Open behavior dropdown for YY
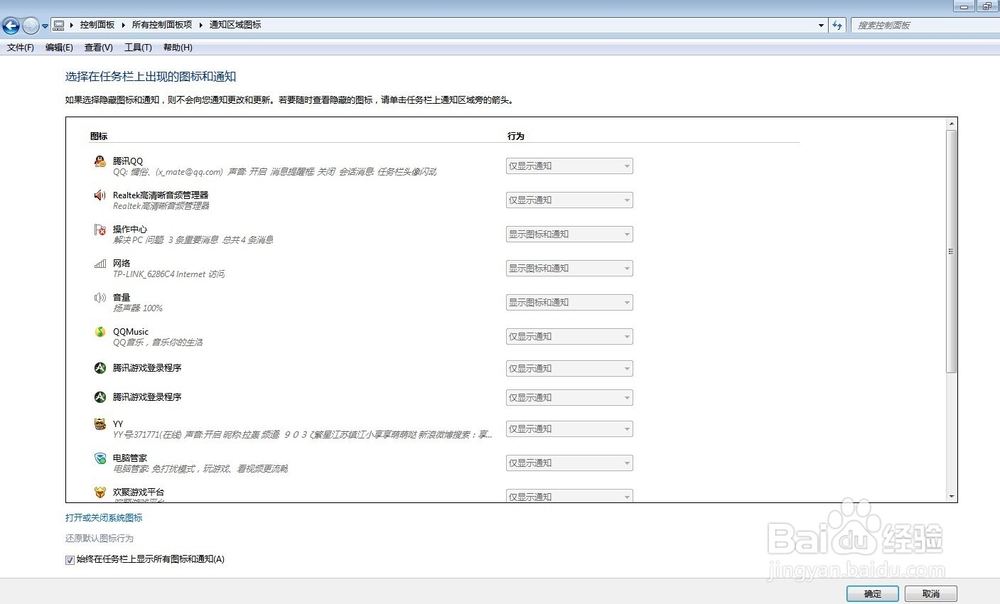 click(569, 429)
